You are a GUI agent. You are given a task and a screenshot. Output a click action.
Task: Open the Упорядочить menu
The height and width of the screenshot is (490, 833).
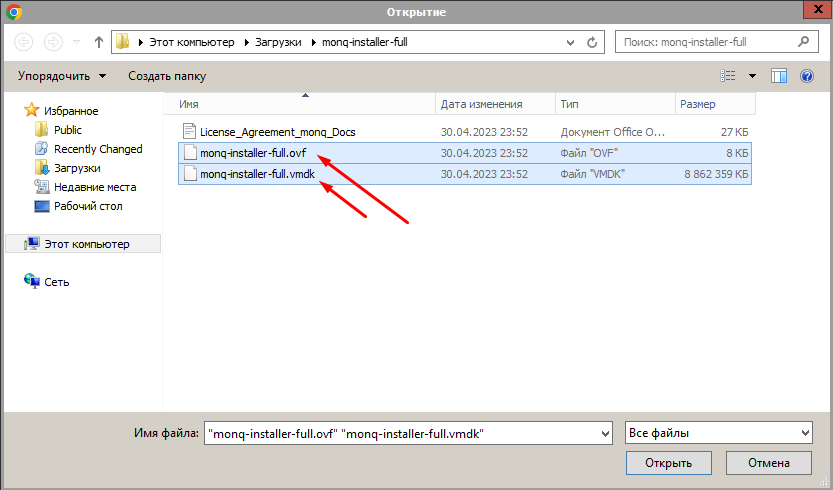click(x=62, y=76)
